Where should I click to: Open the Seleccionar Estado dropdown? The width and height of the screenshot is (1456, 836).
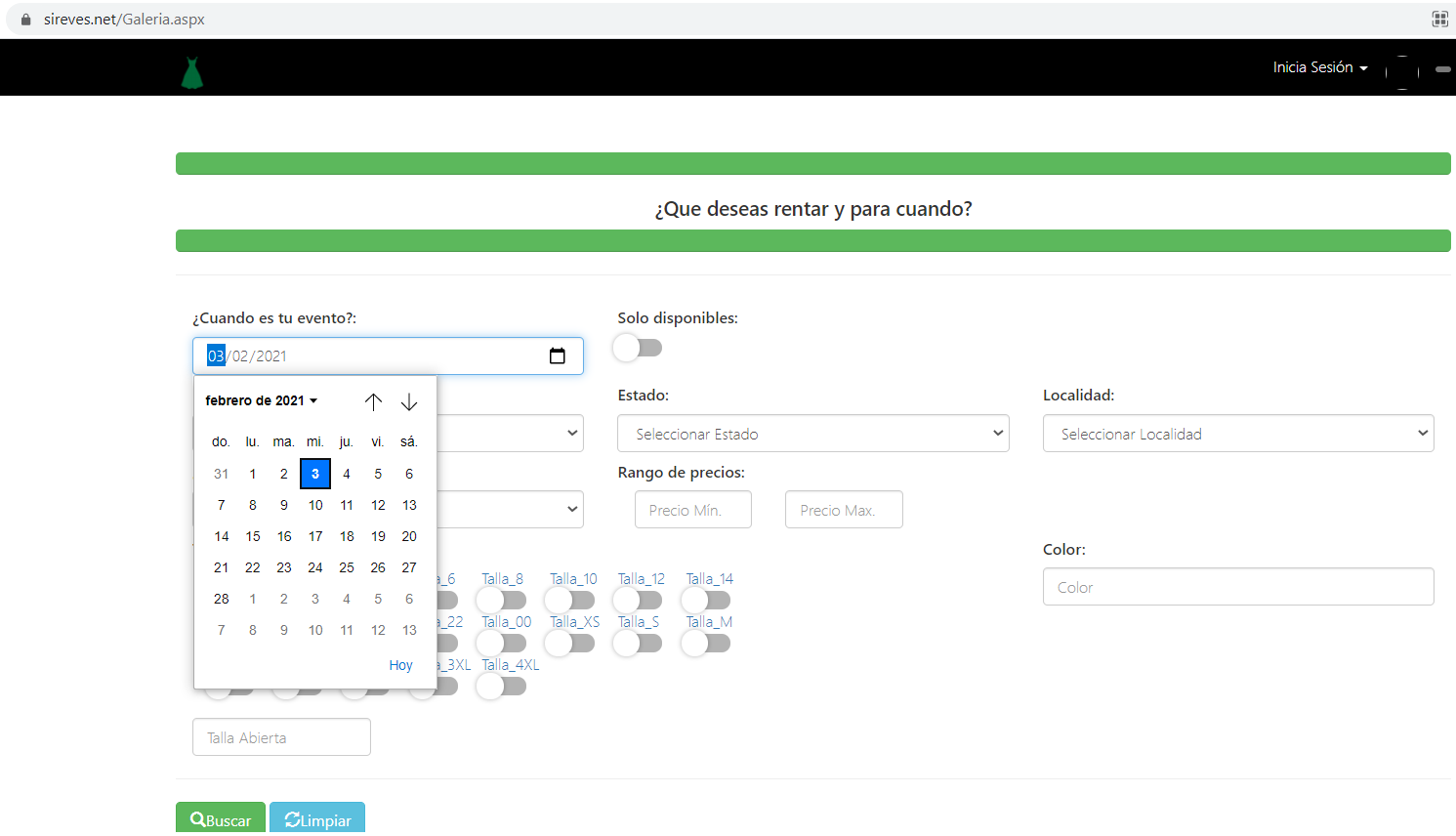pos(812,434)
